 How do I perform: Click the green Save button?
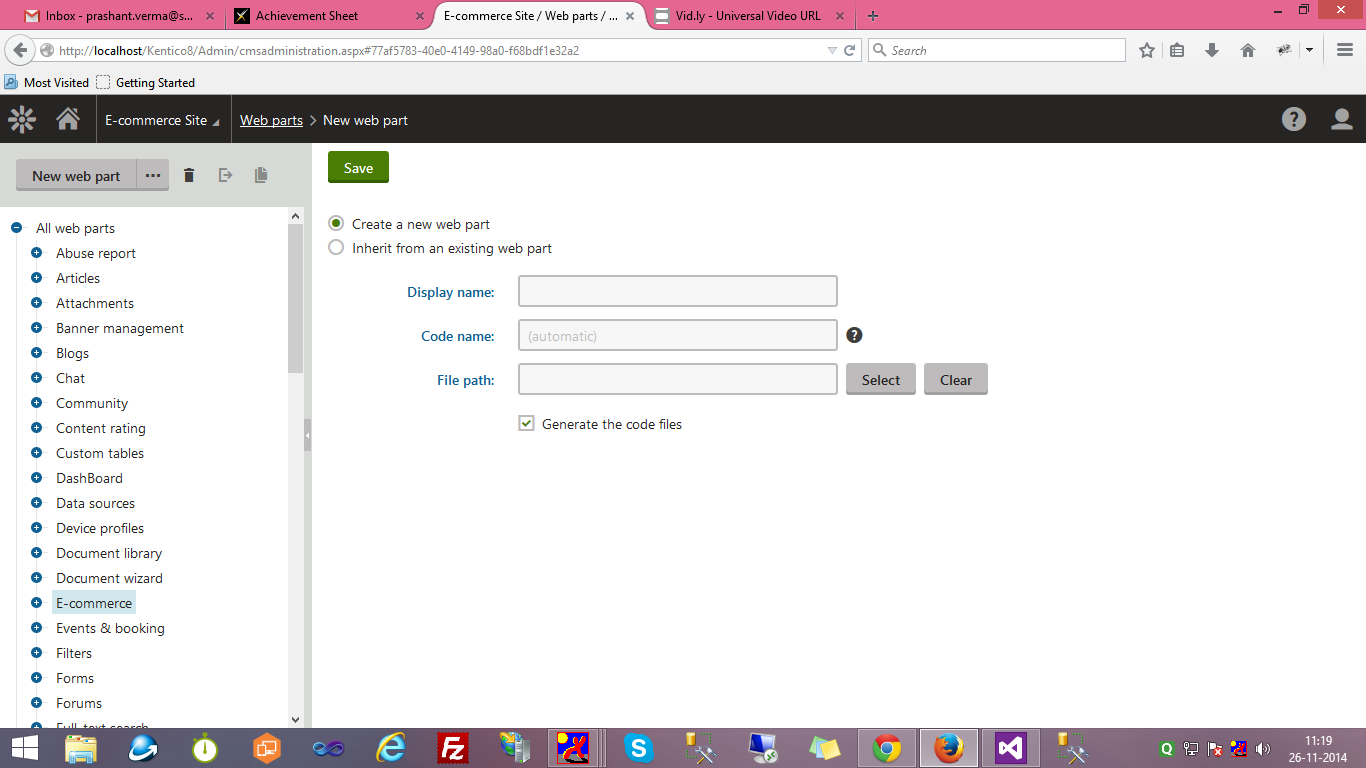[x=358, y=168]
